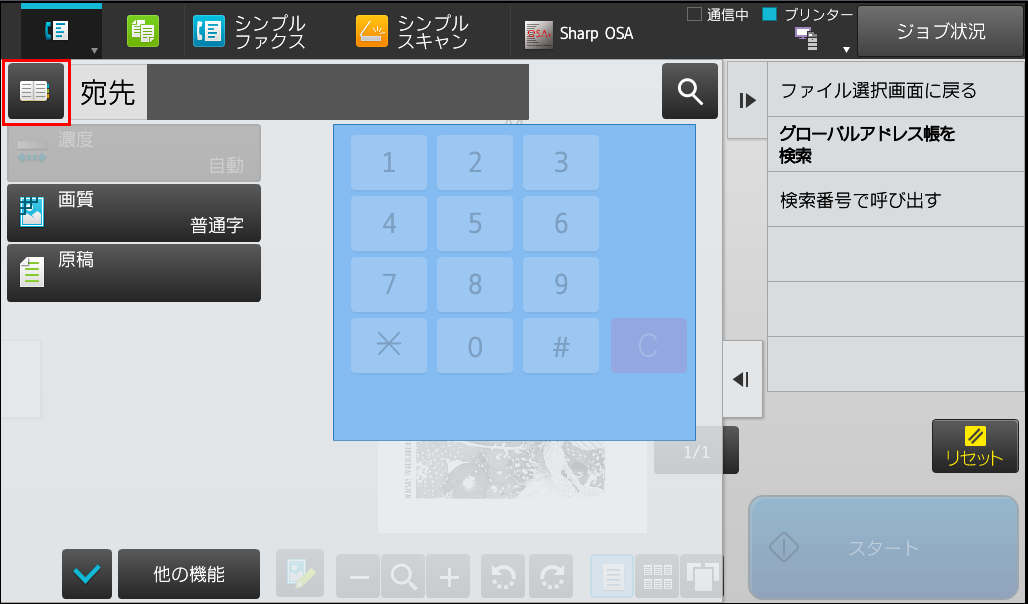
Task: Switch to thumbnail grid preview view
Action: coord(657,576)
